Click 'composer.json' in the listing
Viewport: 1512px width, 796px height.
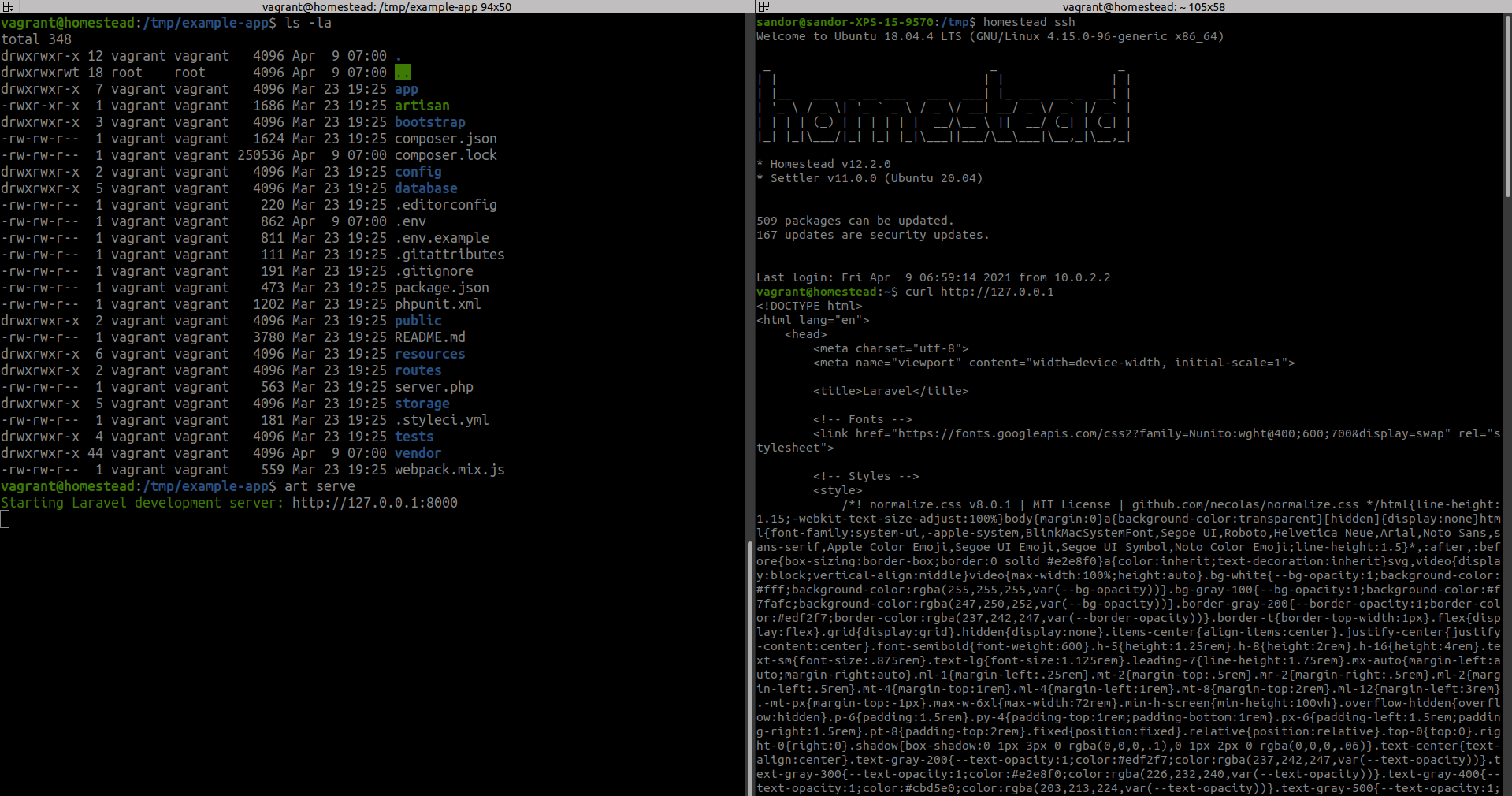tap(446, 139)
